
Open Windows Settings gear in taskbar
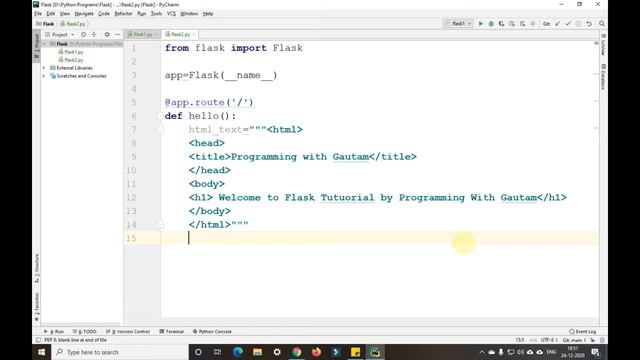(x=277, y=352)
